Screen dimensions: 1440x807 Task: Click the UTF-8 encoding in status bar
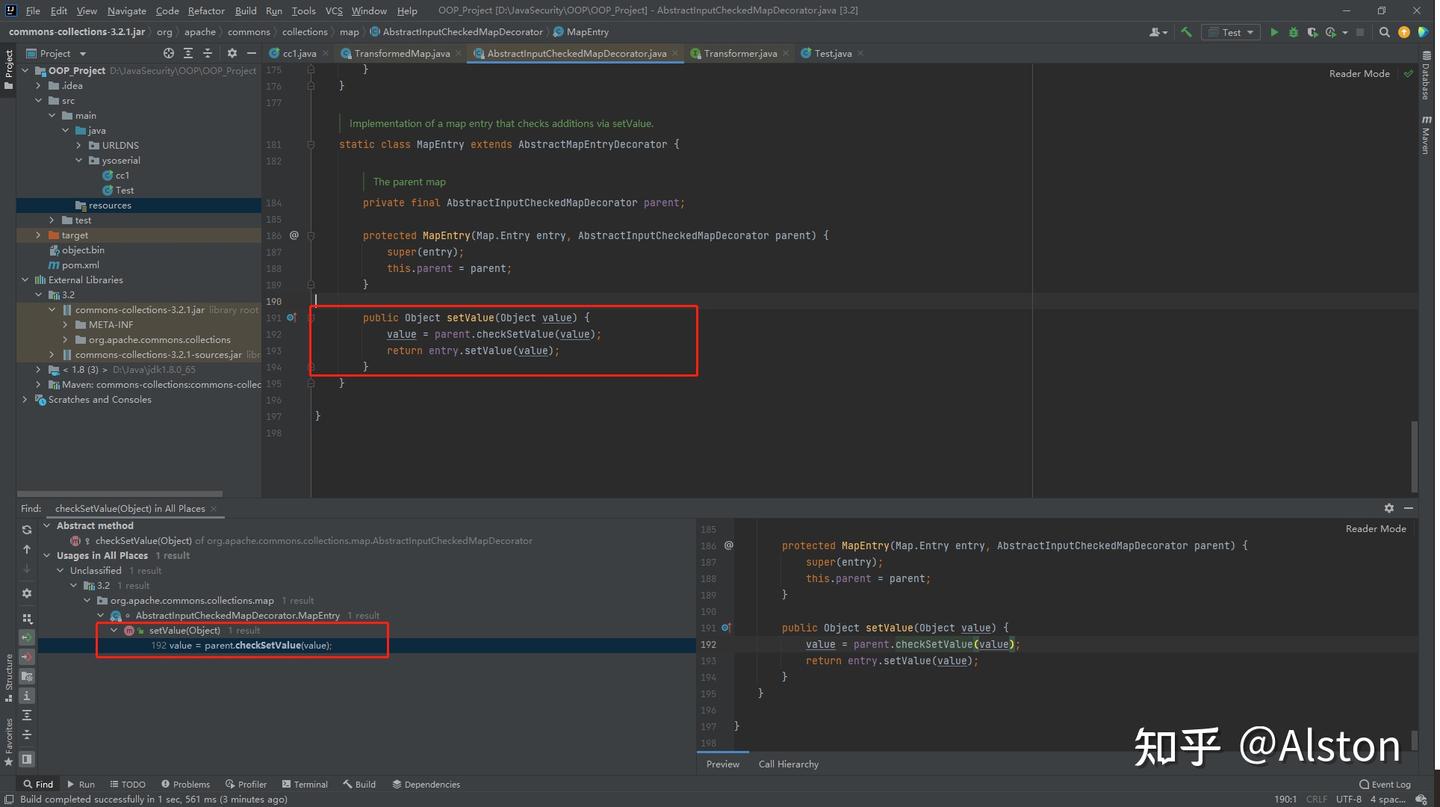1348,800
